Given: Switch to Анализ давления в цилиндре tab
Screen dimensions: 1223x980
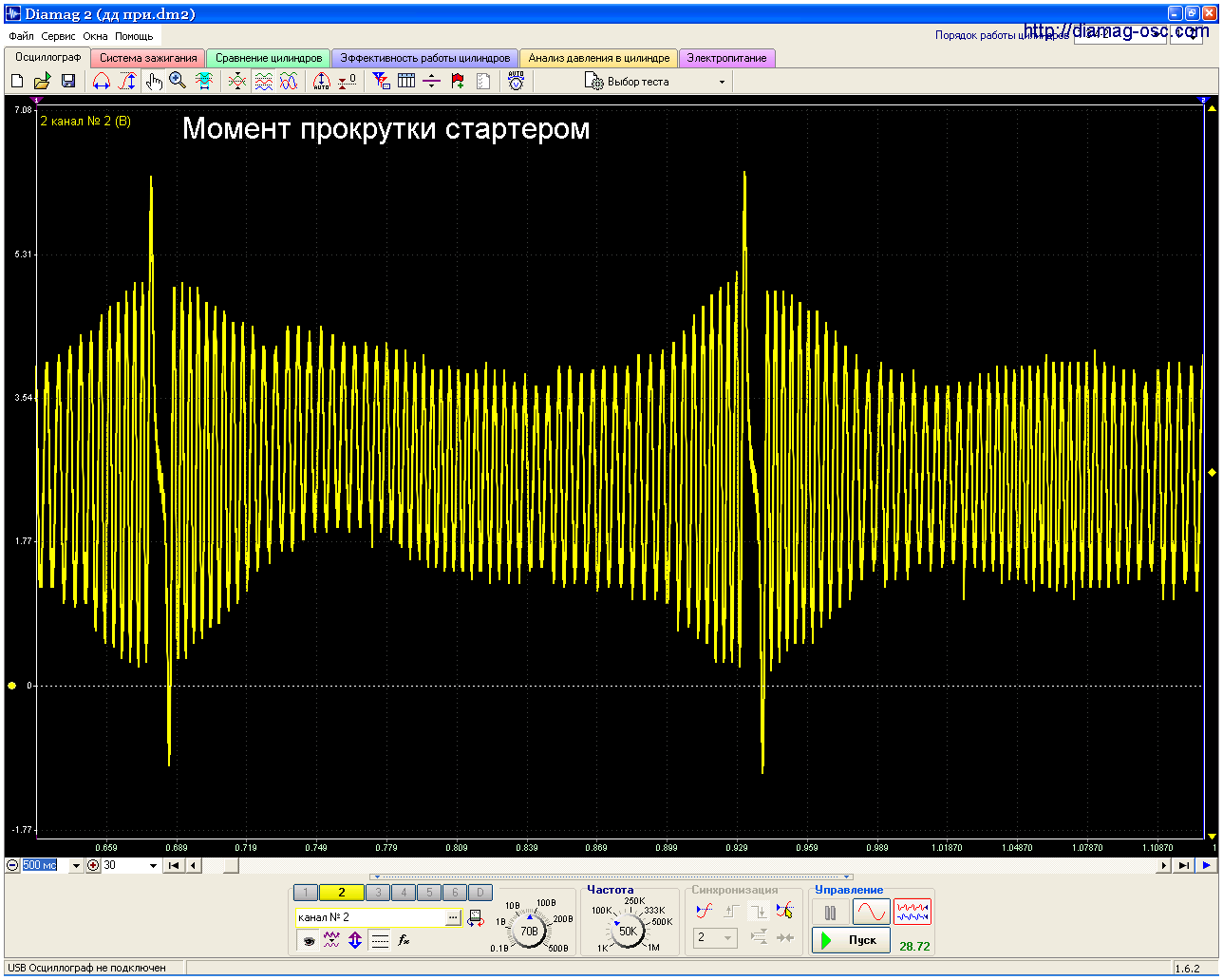Looking at the screenshot, I should pyautogui.click(x=599, y=58).
